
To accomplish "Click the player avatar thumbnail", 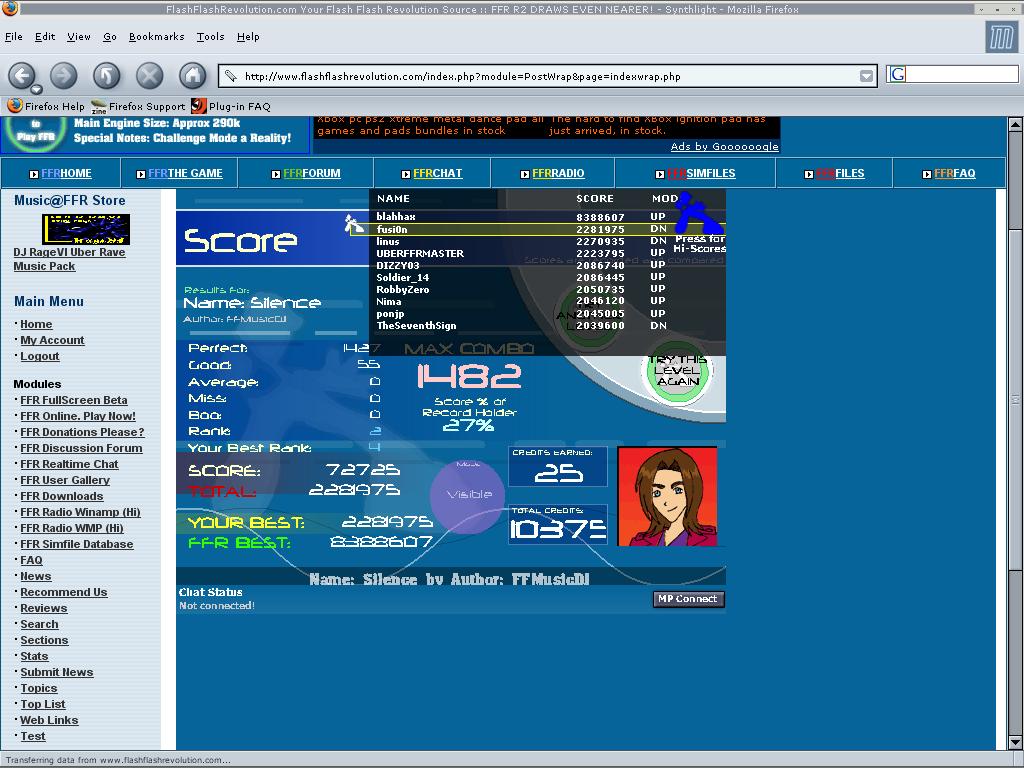I will pos(667,496).
